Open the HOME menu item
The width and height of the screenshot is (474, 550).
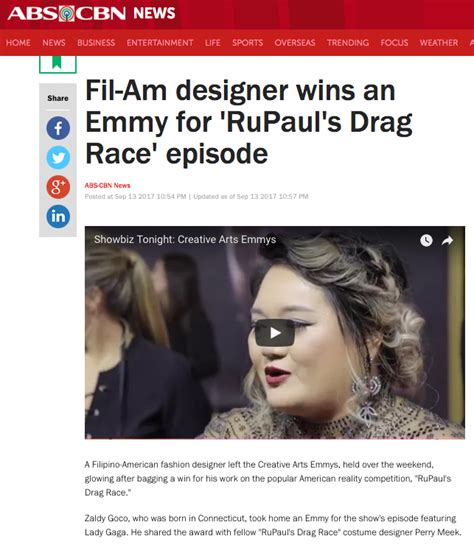click(x=18, y=43)
